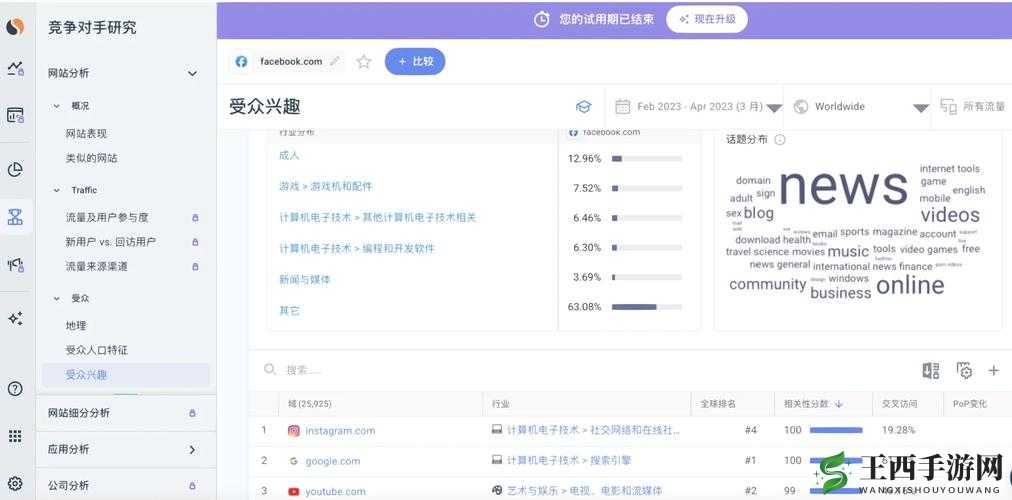Click 'videos' in the word cloud
Image resolution: width=1012 pixels, height=500 pixels.
pyautogui.click(x=949, y=215)
